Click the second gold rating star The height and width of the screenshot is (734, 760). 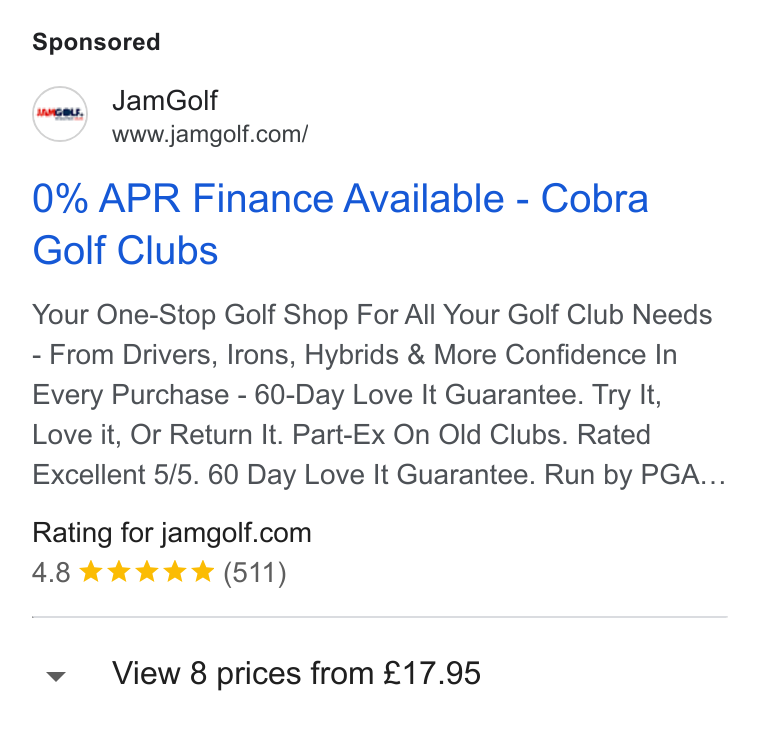click(118, 571)
